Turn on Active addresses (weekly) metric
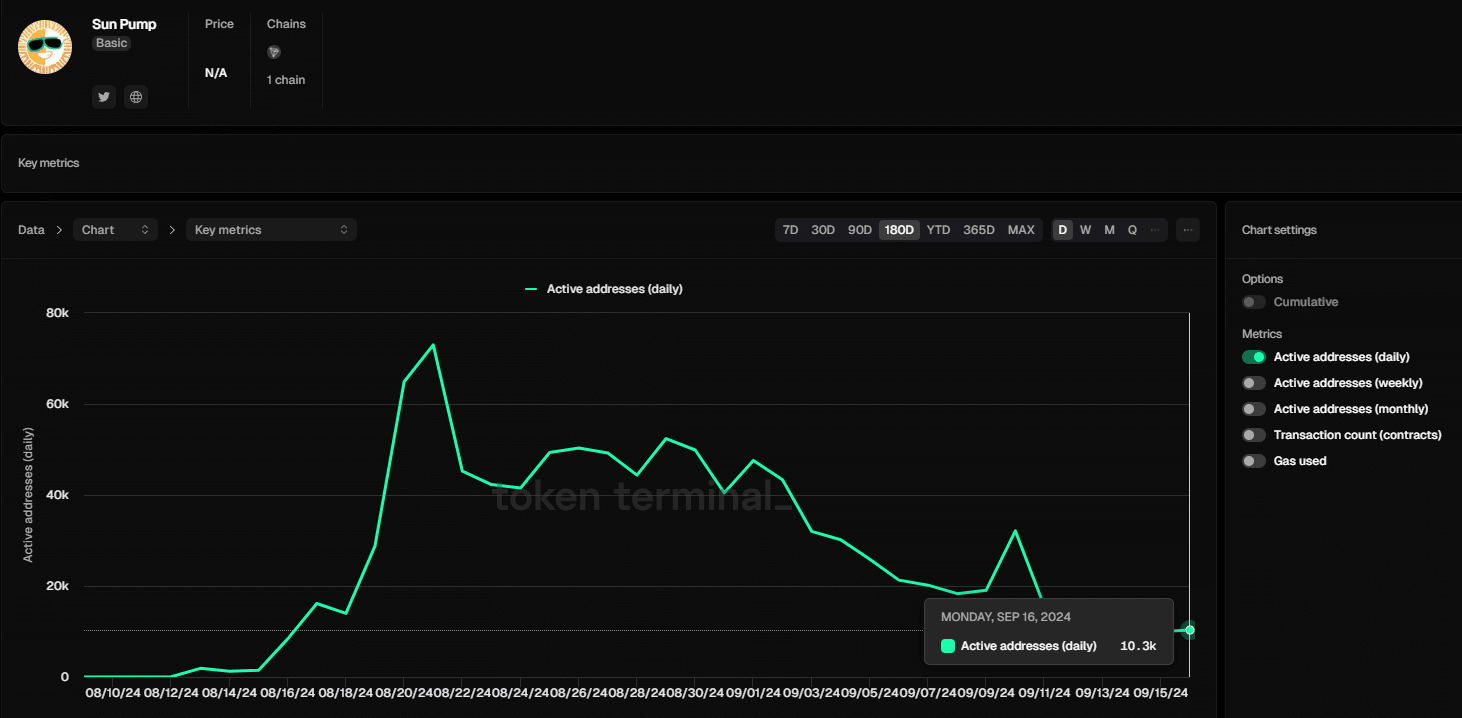This screenshot has height=718, width=1462. [x=1254, y=383]
